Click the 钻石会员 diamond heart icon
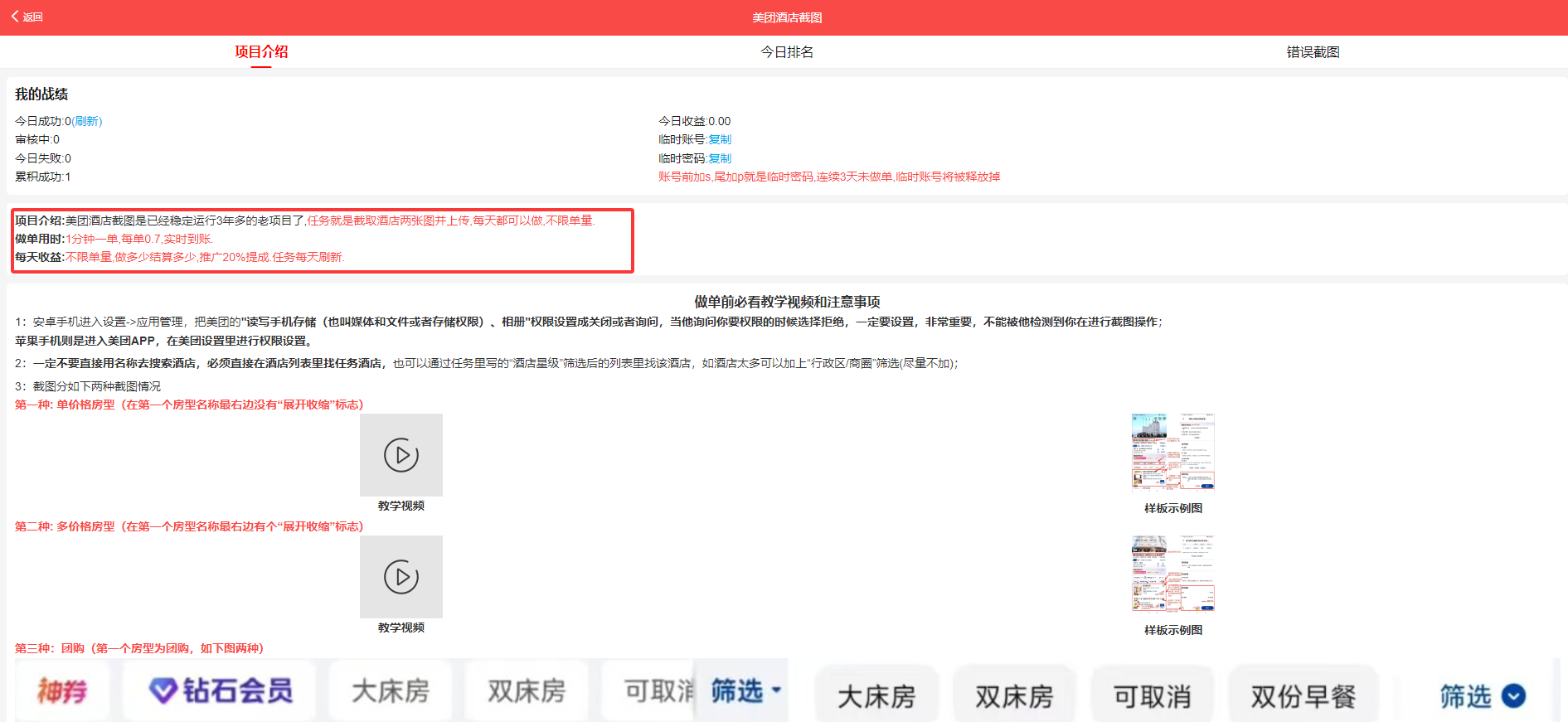This screenshot has height=722, width=1568. coord(163,690)
